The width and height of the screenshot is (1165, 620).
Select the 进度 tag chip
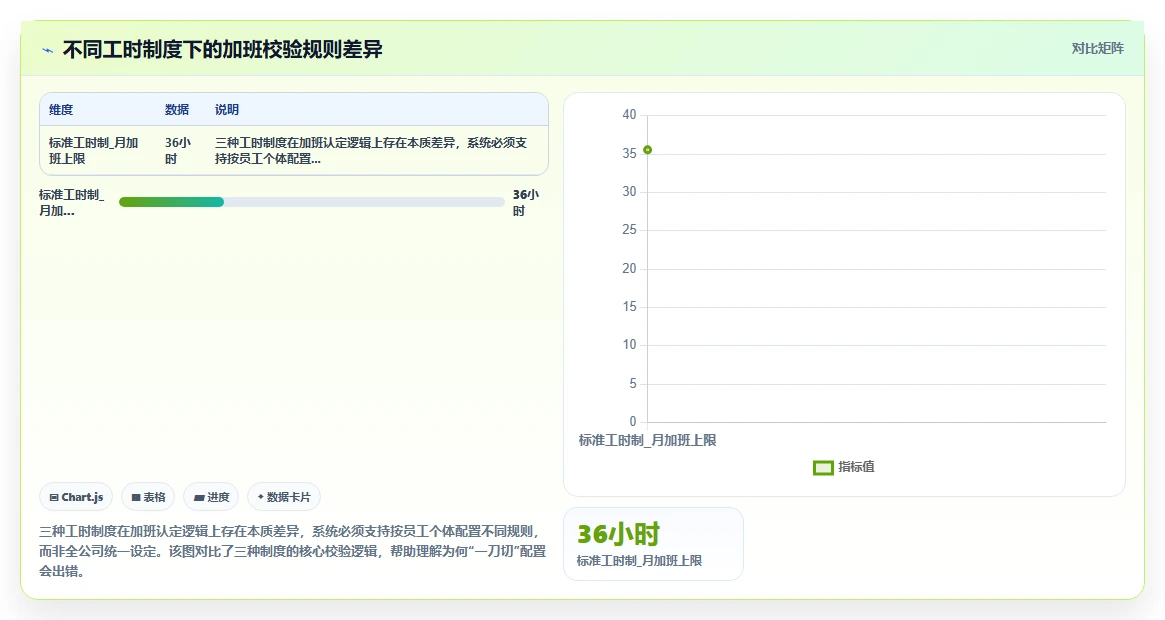pos(211,497)
